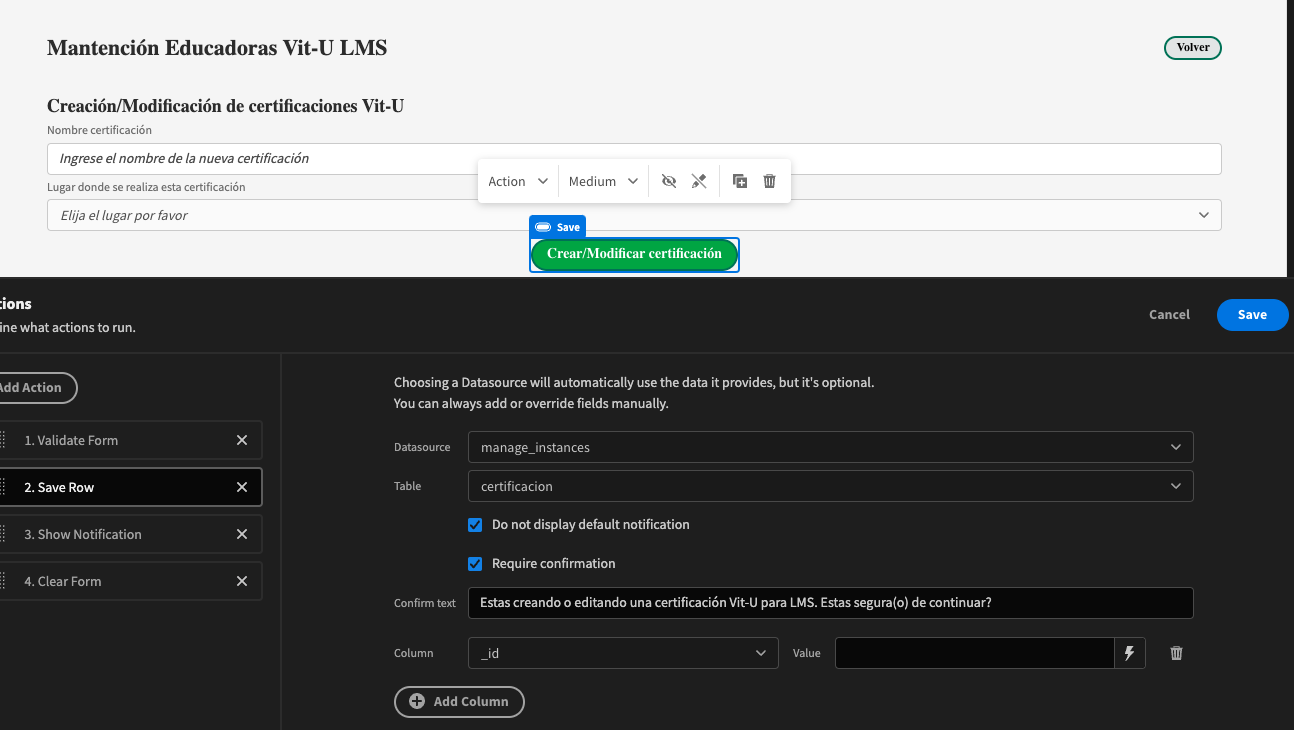The image size is (1294, 730).
Task: Duplicate the component with the copy icon
Action: click(x=739, y=181)
